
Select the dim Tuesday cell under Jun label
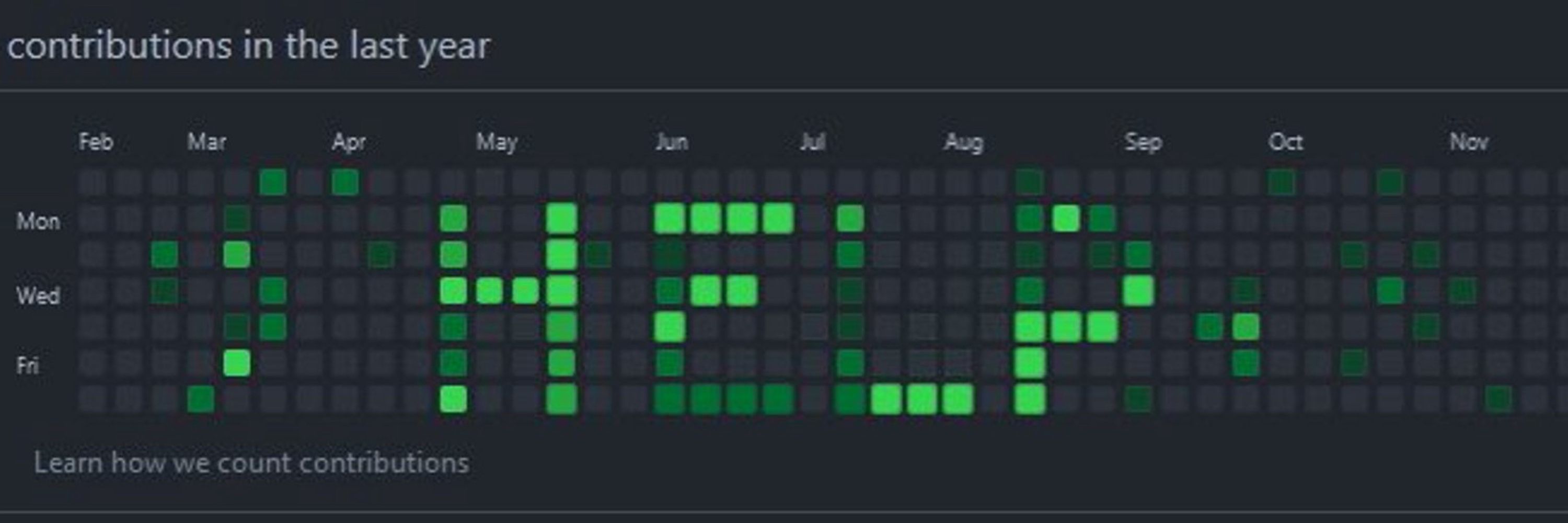pyautogui.click(x=670, y=255)
